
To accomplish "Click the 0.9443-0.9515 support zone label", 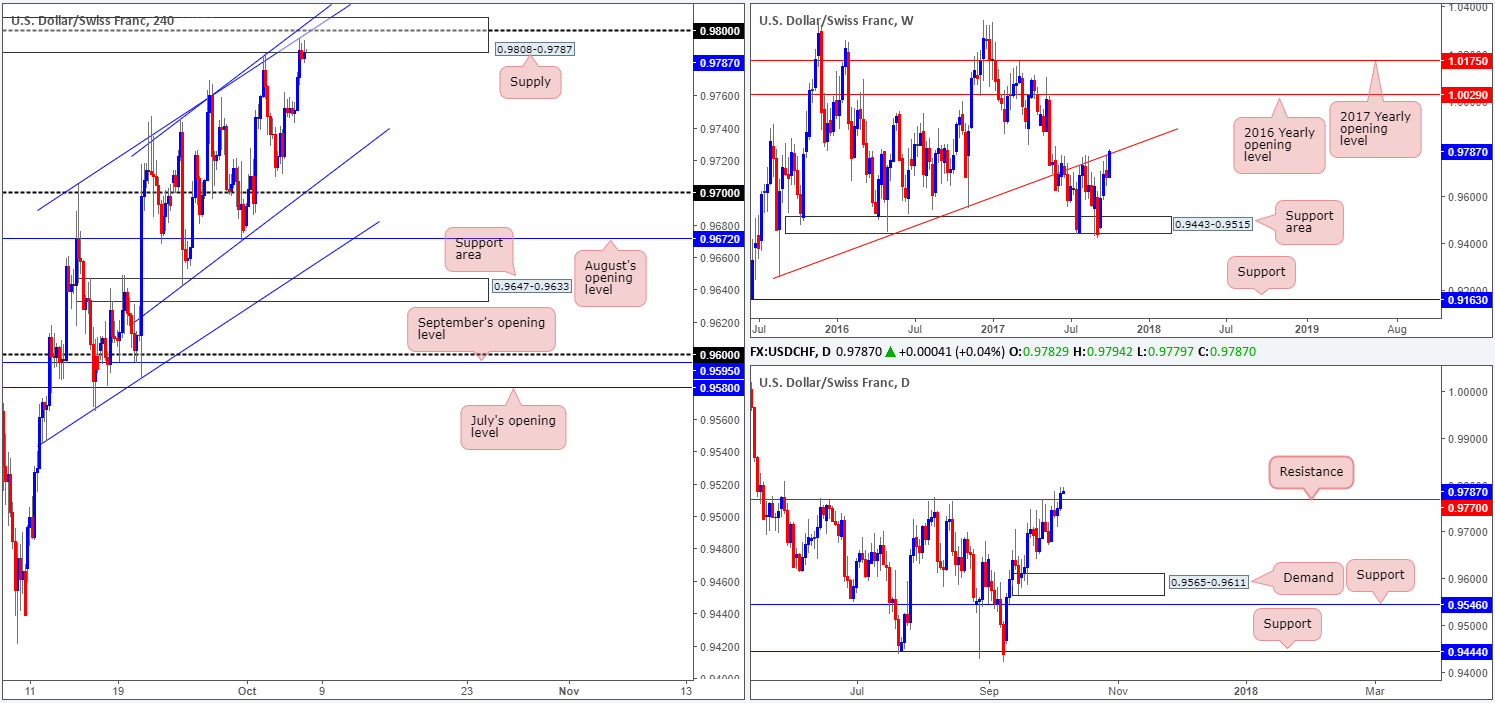I will (x=1214, y=225).
